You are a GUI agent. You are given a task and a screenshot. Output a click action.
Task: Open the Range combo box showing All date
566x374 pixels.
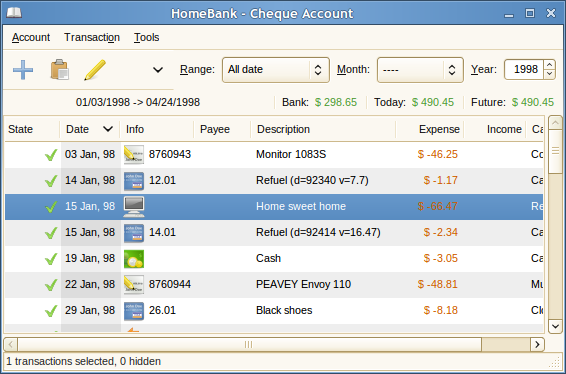(276, 70)
